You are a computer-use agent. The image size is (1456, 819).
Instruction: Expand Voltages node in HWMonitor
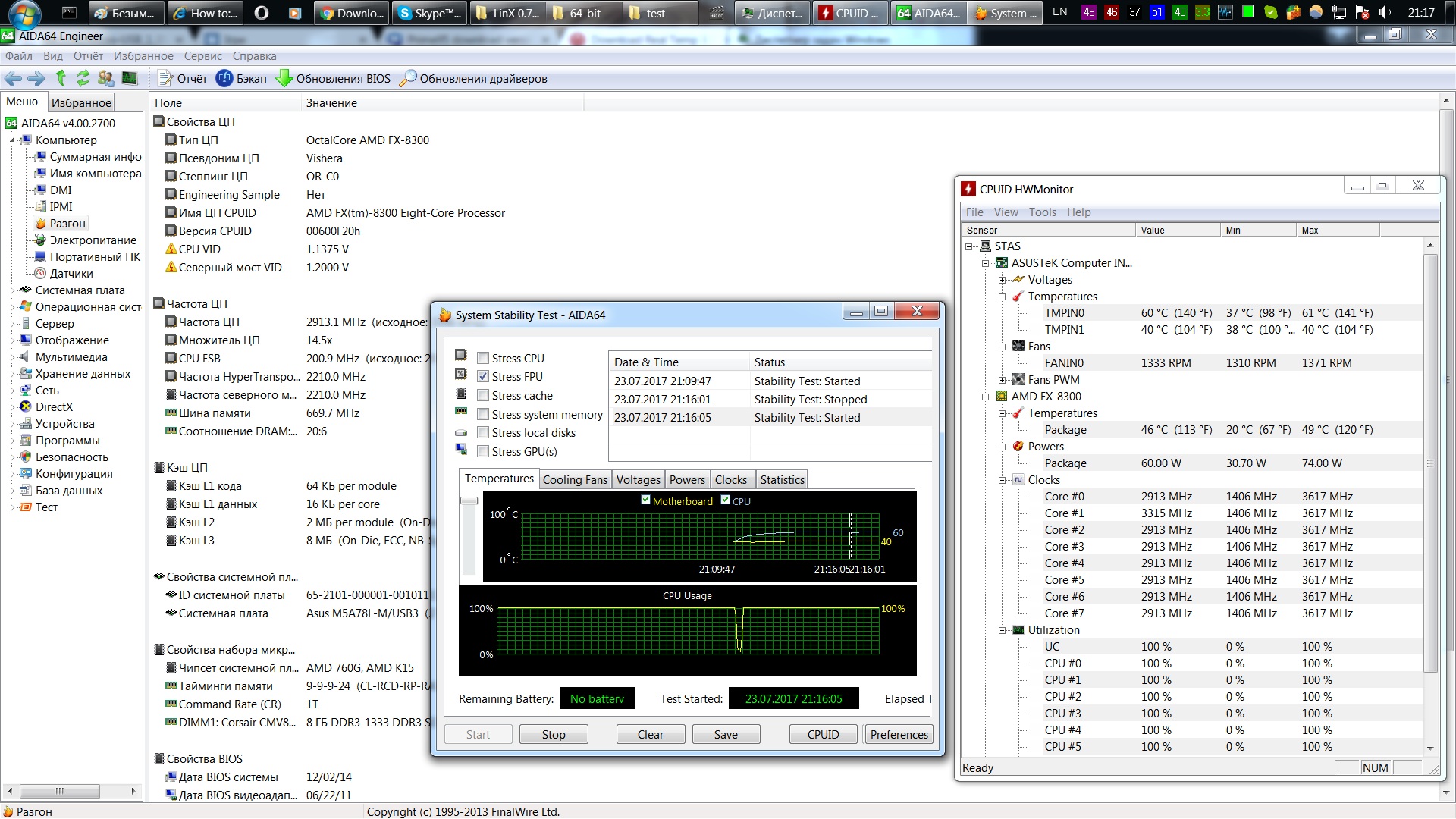[x=1002, y=280]
